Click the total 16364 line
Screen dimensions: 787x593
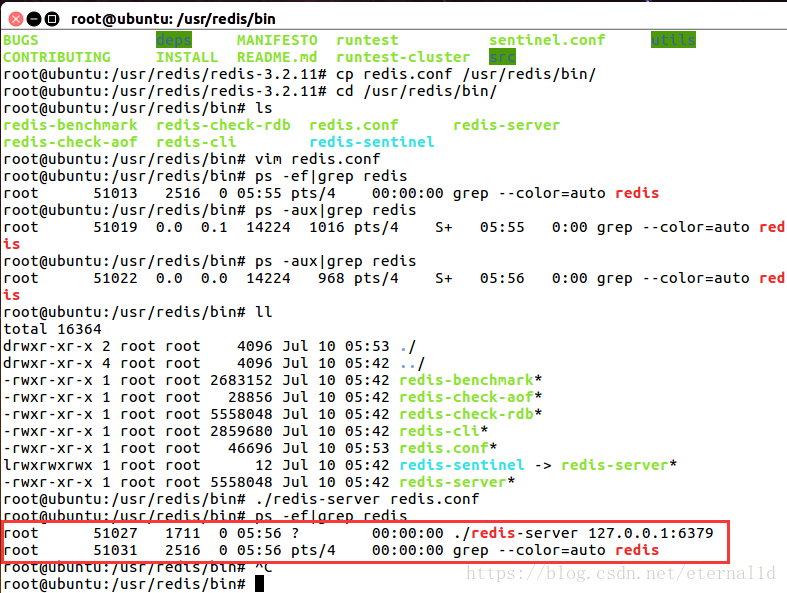[x=52, y=329]
